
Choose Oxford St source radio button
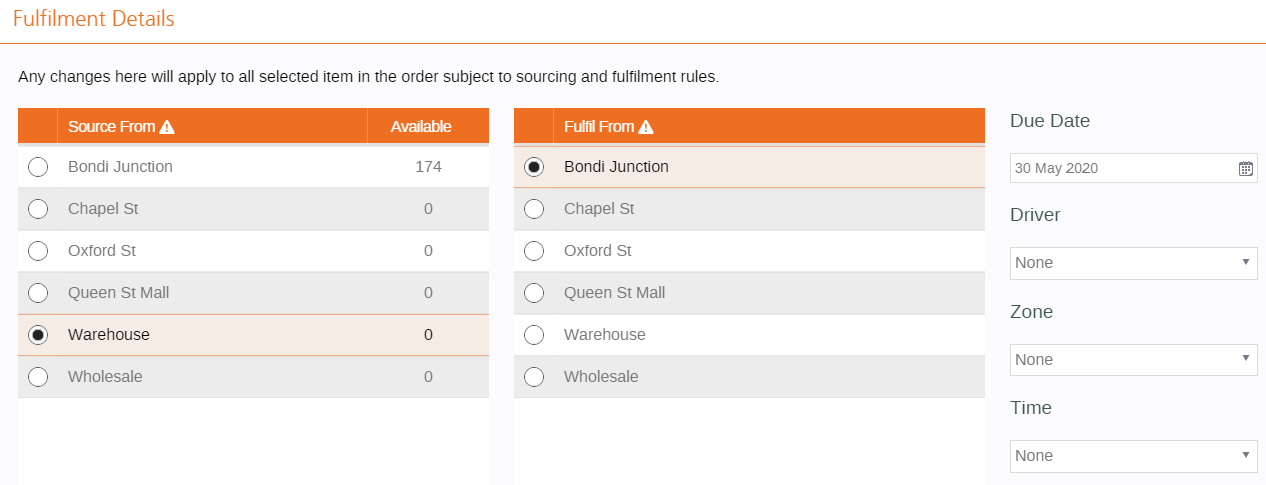point(38,251)
